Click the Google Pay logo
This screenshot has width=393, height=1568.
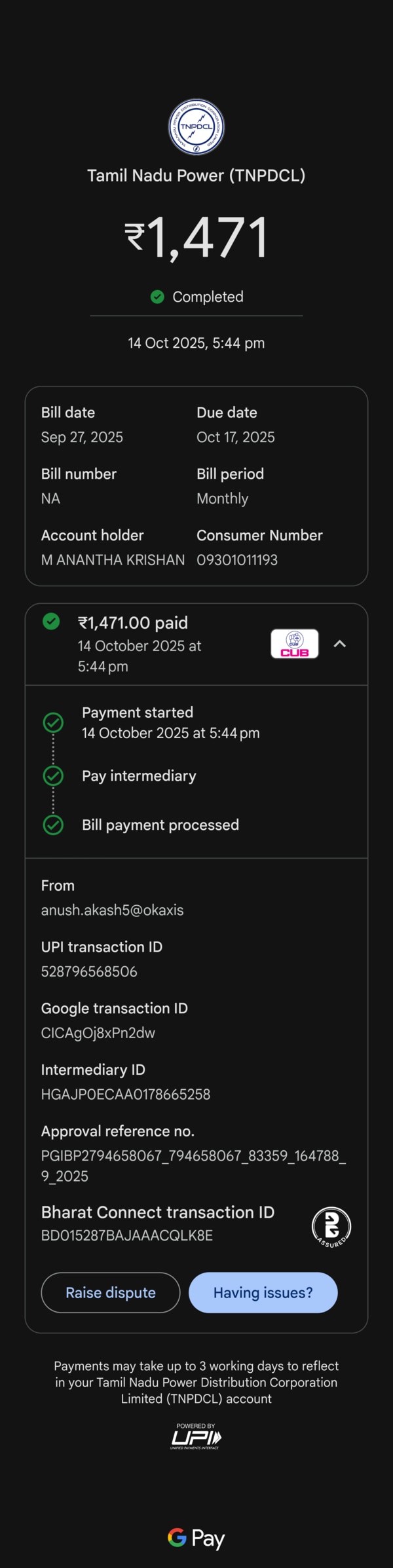(x=196, y=1539)
